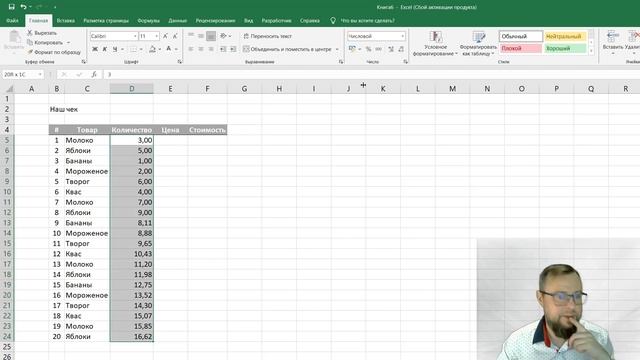This screenshot has width=640, height=360.
Task: Open accounting number format
Action: [x=352, y=49]
